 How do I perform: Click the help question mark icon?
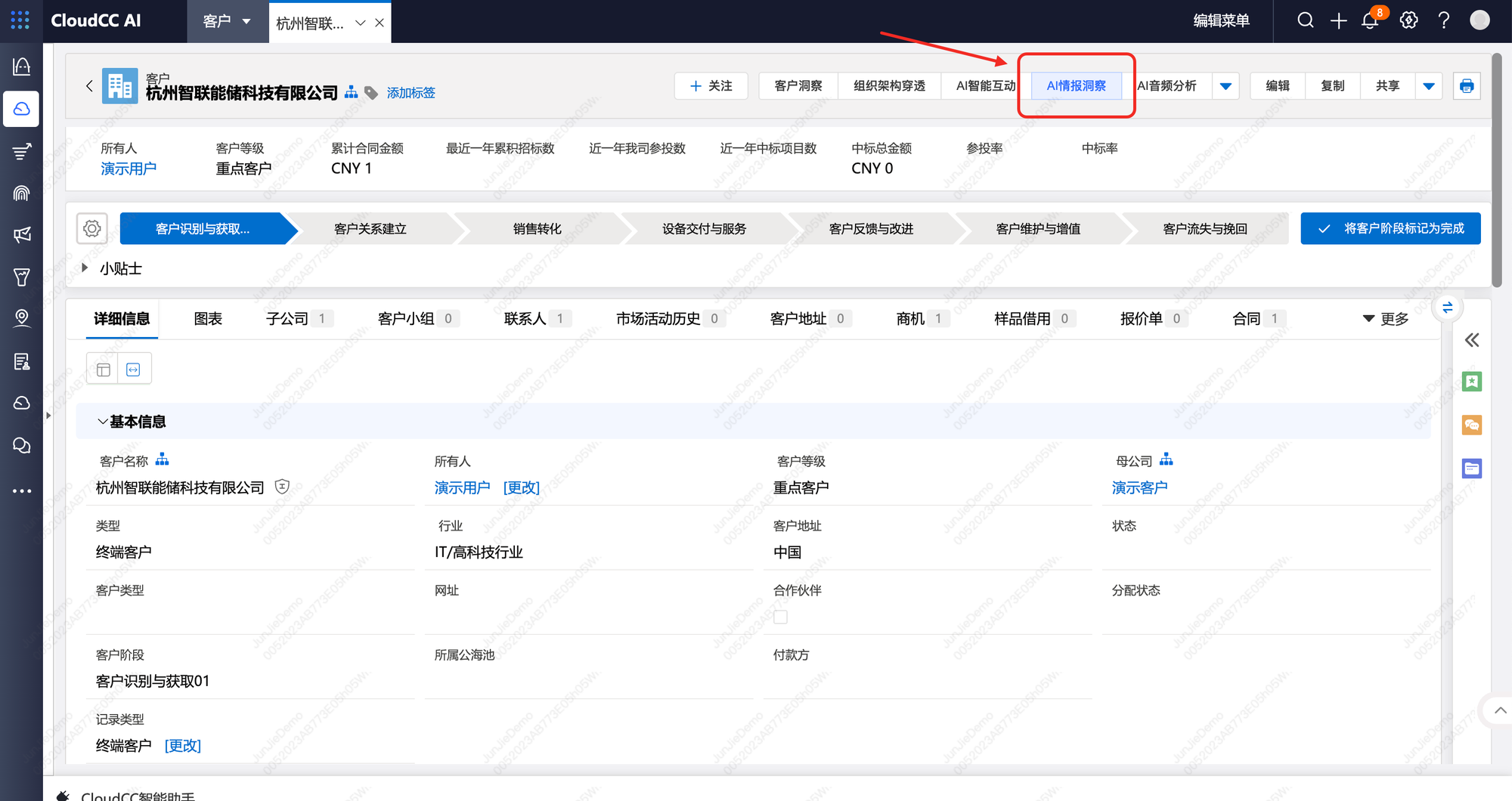pos(1444,20)
